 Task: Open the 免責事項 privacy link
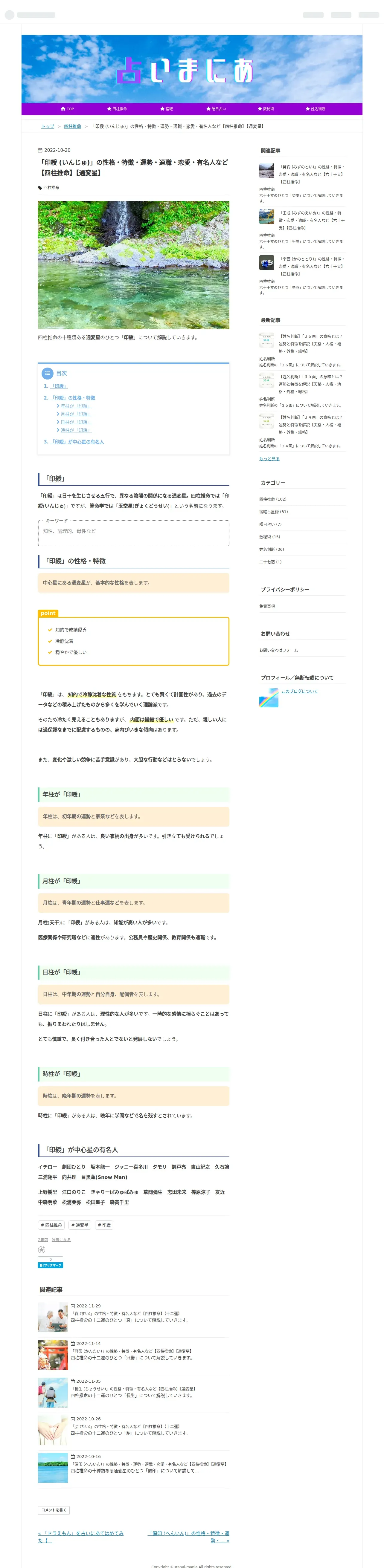pos(267,606)
